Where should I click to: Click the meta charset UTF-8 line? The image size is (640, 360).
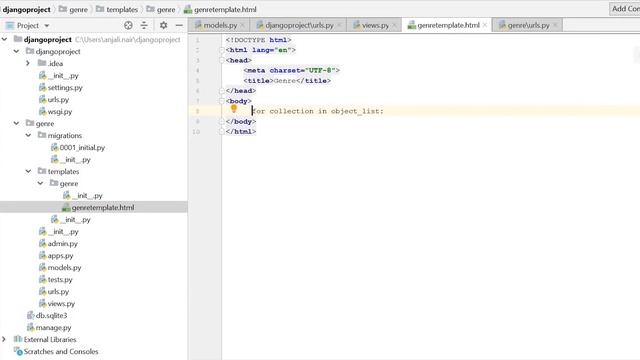291,71
